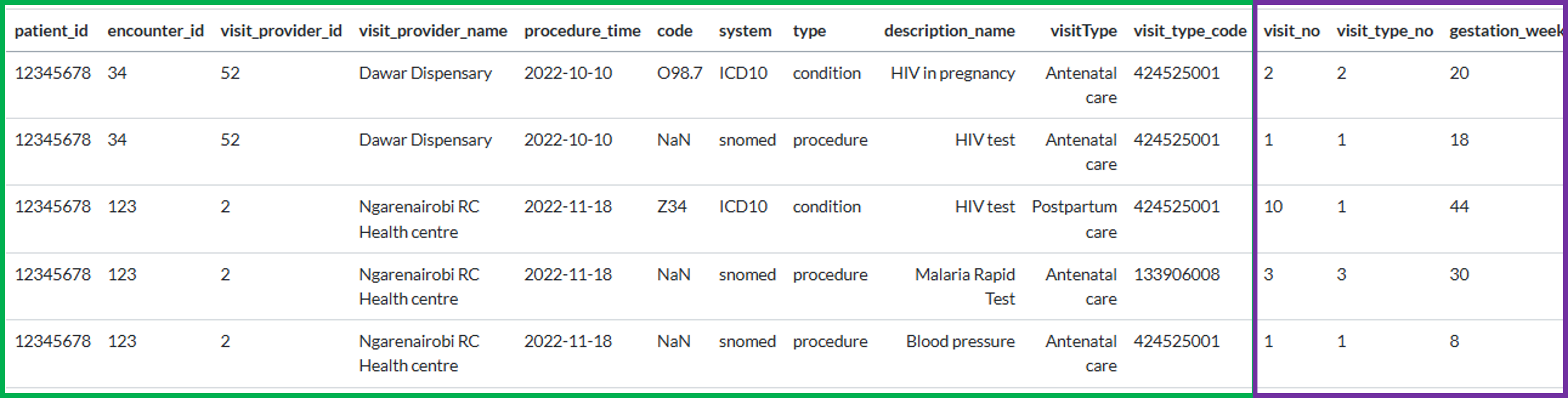Click the Malaria Rapid Test cell
1568x398 pixels.
pyautogui.click(x=965, y=286)
